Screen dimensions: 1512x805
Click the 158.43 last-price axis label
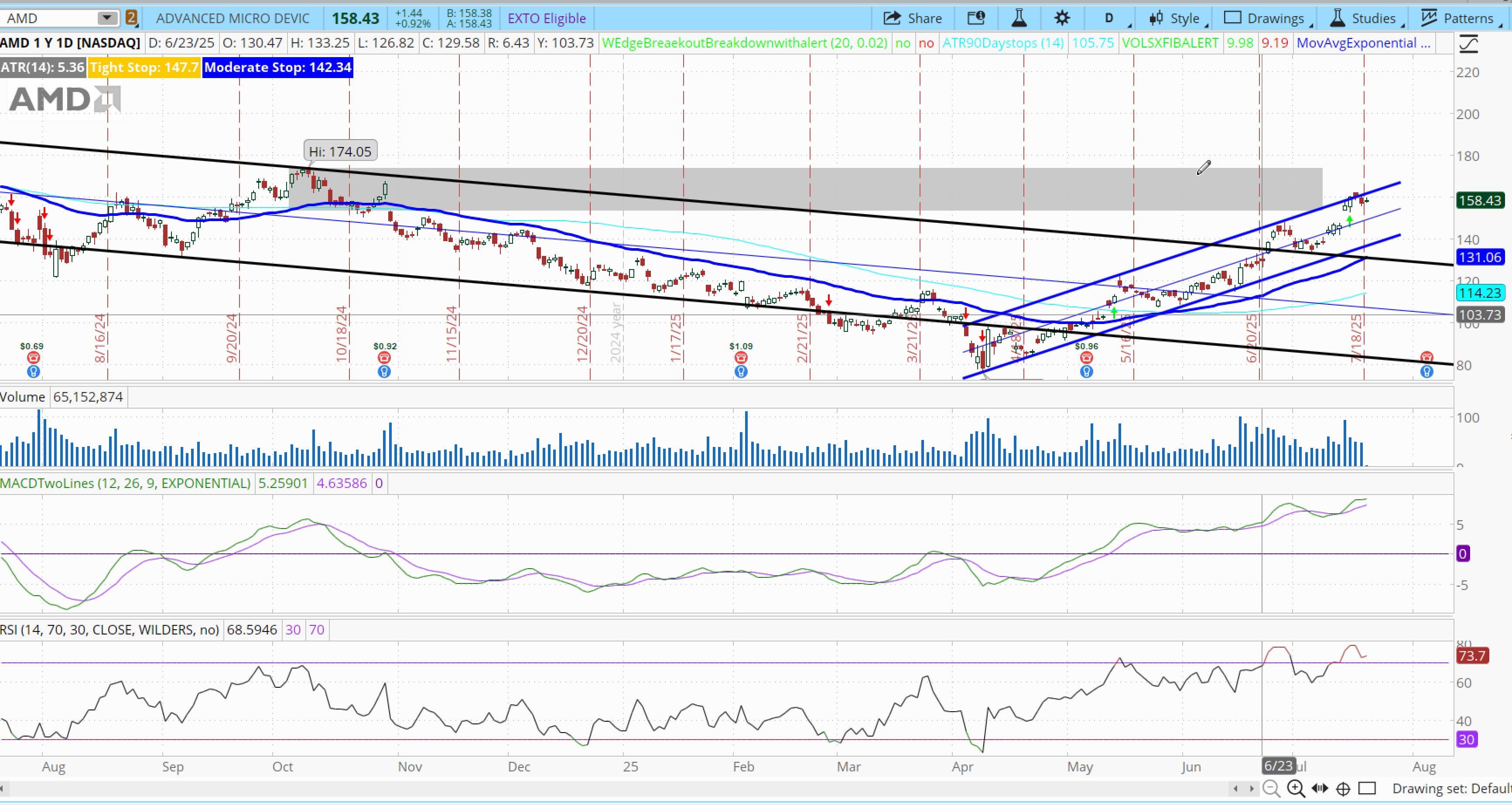(x=1479, y=201)
